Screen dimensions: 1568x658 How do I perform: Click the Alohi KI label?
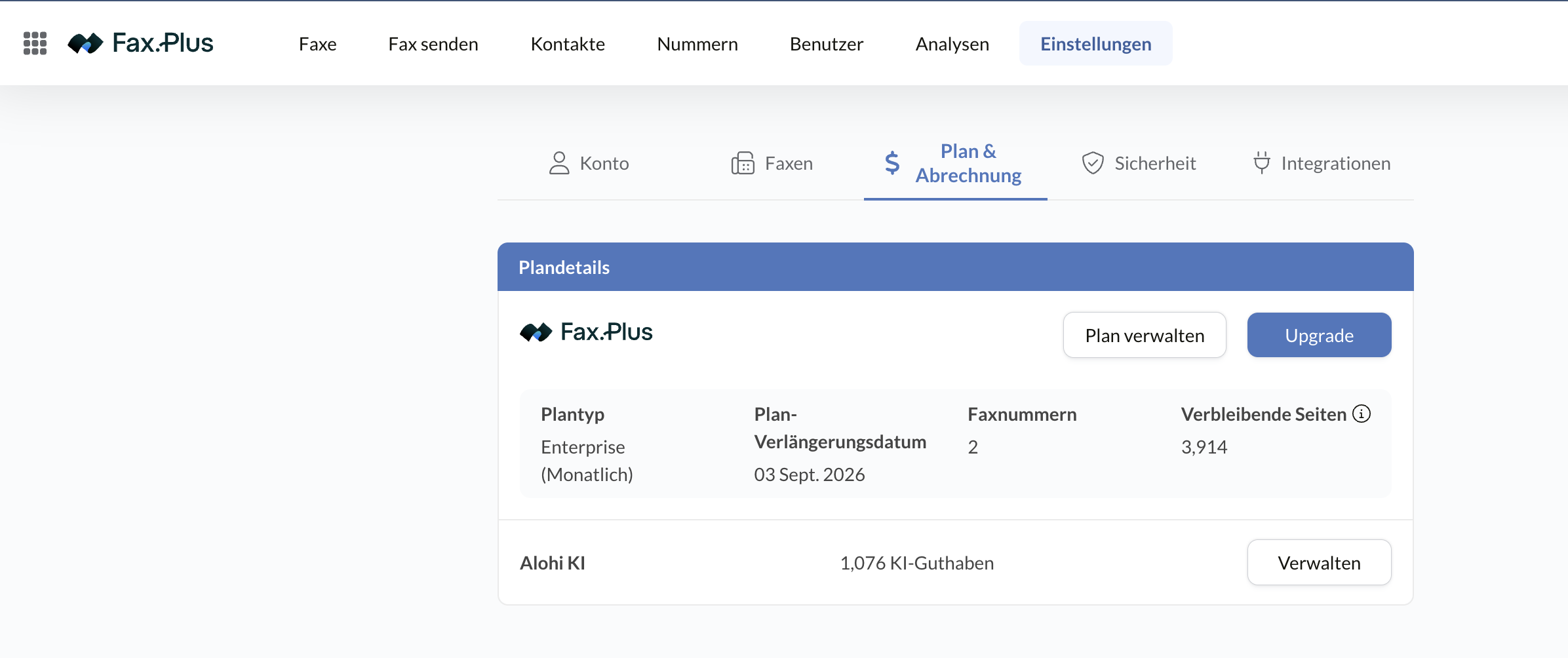pyautogui.click(x=553, y=563)
